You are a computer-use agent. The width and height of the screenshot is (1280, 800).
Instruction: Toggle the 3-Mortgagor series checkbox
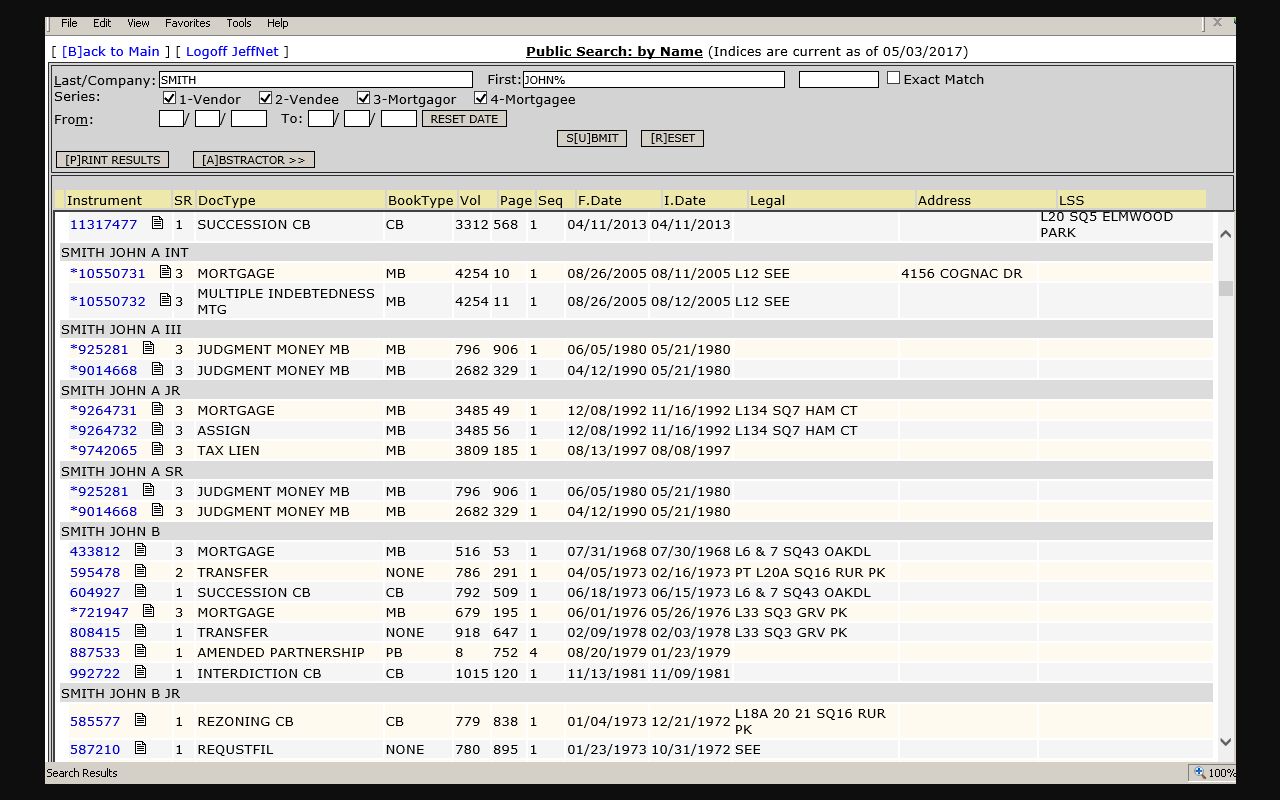tap(363, 98)
